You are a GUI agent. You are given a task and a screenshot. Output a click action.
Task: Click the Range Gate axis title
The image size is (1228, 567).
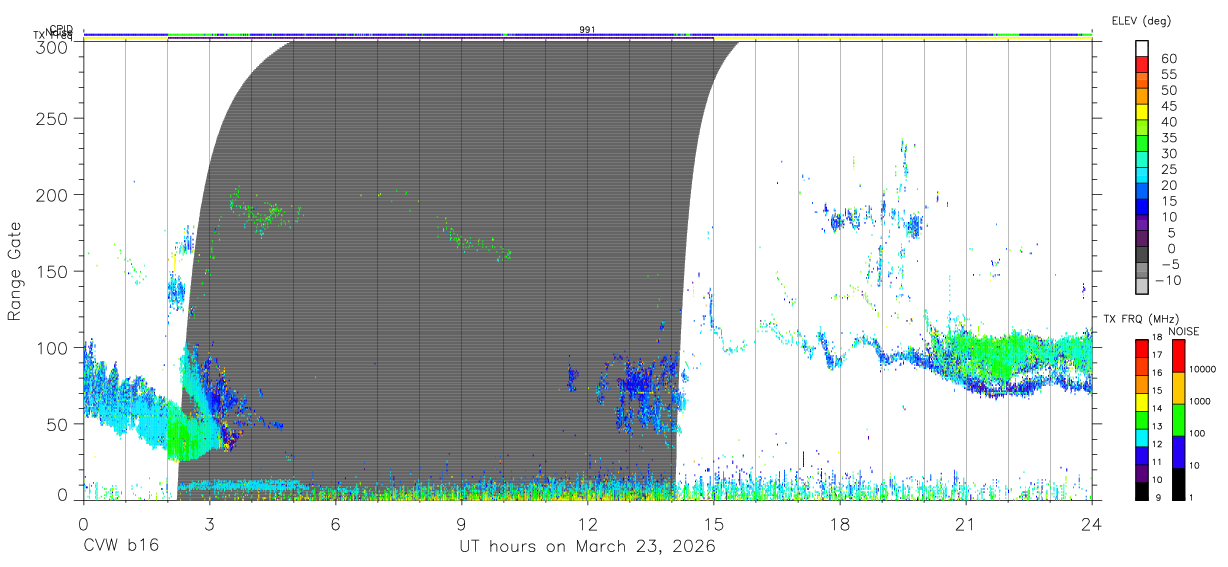coord(15,273)
